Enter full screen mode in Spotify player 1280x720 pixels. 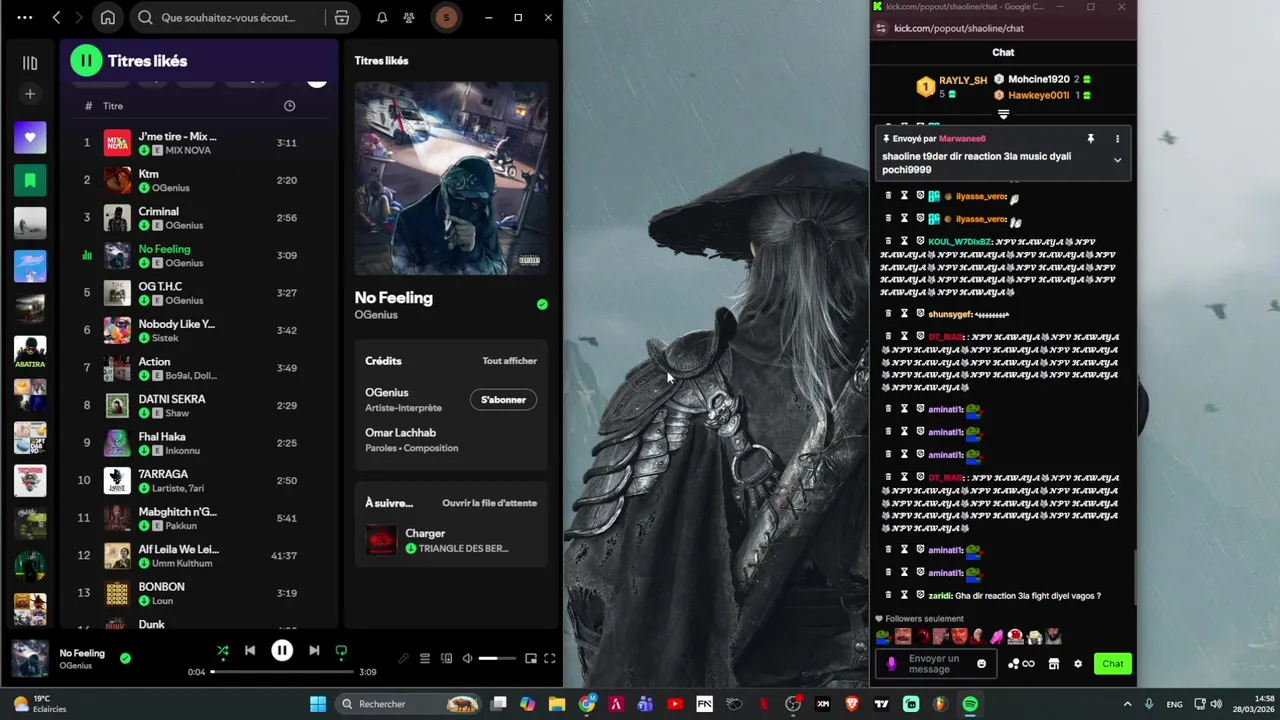pyautogui.click(x=550, y=658)
